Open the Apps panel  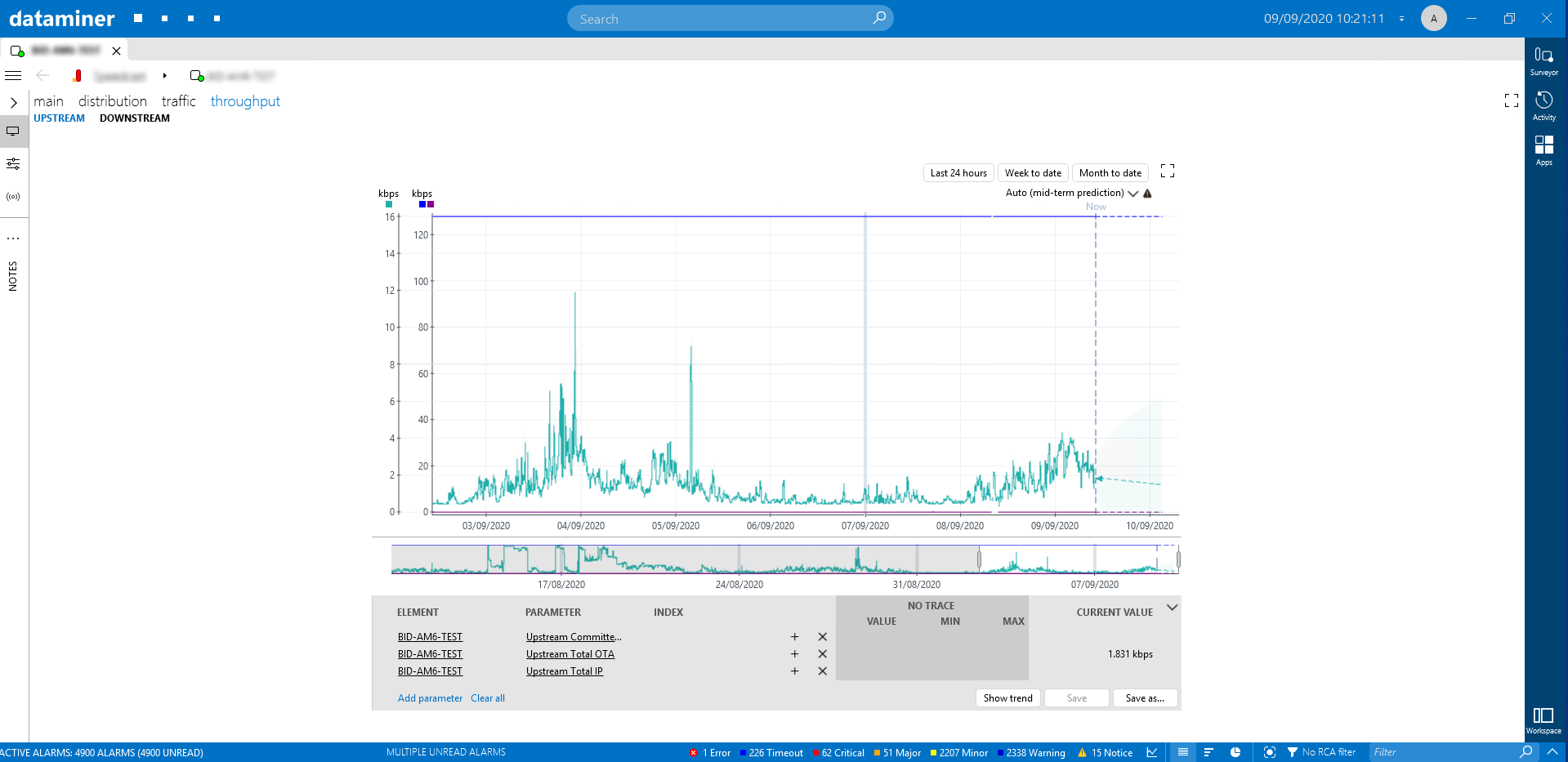1543,151
